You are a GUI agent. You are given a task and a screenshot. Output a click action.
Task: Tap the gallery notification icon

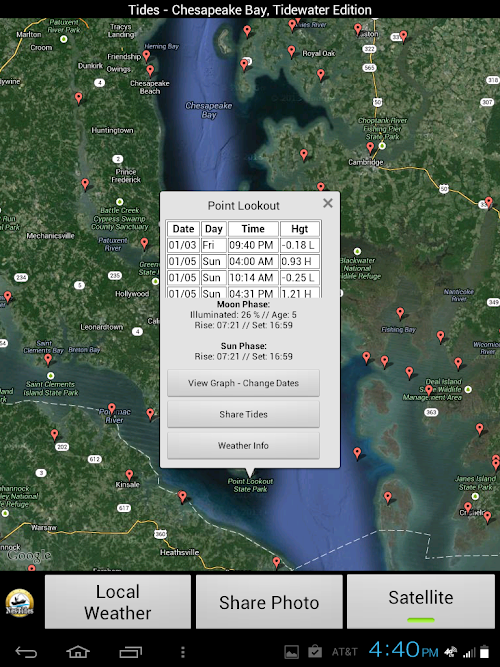coord(291,652)
